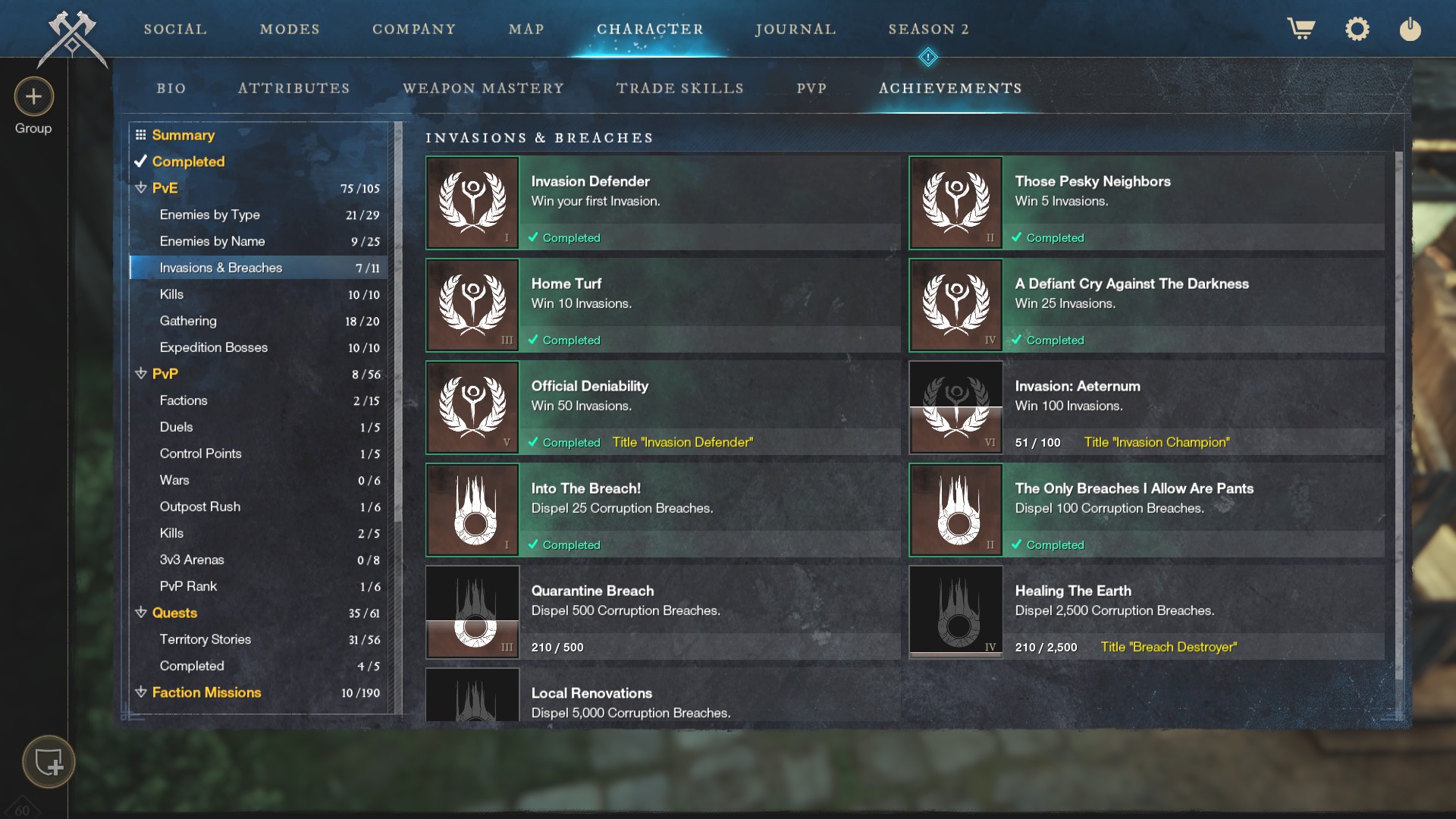Open settings gear icon
Screen dimensions: 1456x819
(1357, 29)
